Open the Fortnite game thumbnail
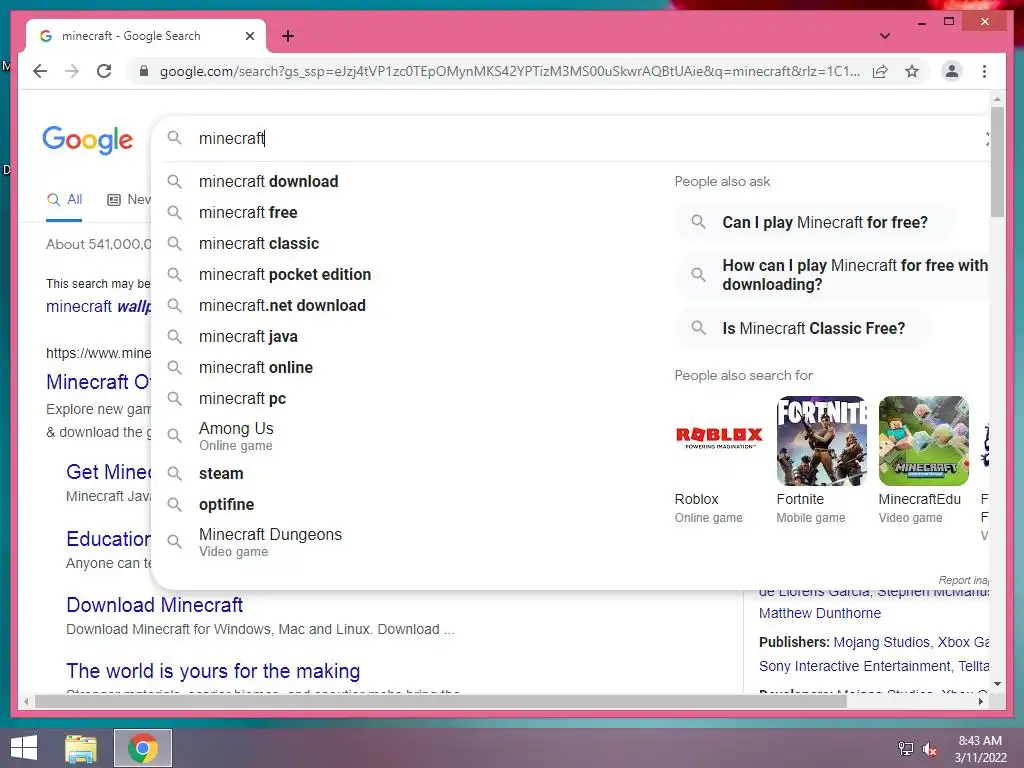 tap(822, 440)
